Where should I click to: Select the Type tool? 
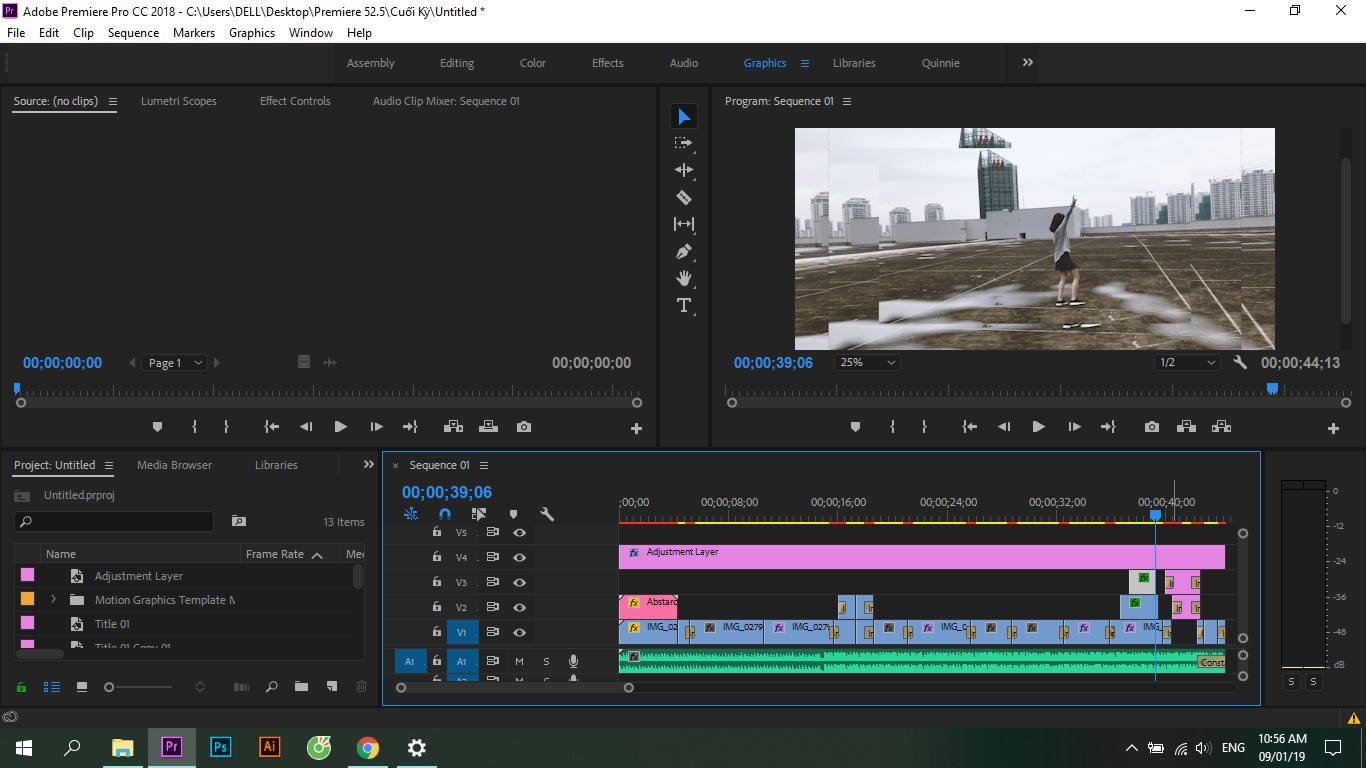[x=684, y=306]
